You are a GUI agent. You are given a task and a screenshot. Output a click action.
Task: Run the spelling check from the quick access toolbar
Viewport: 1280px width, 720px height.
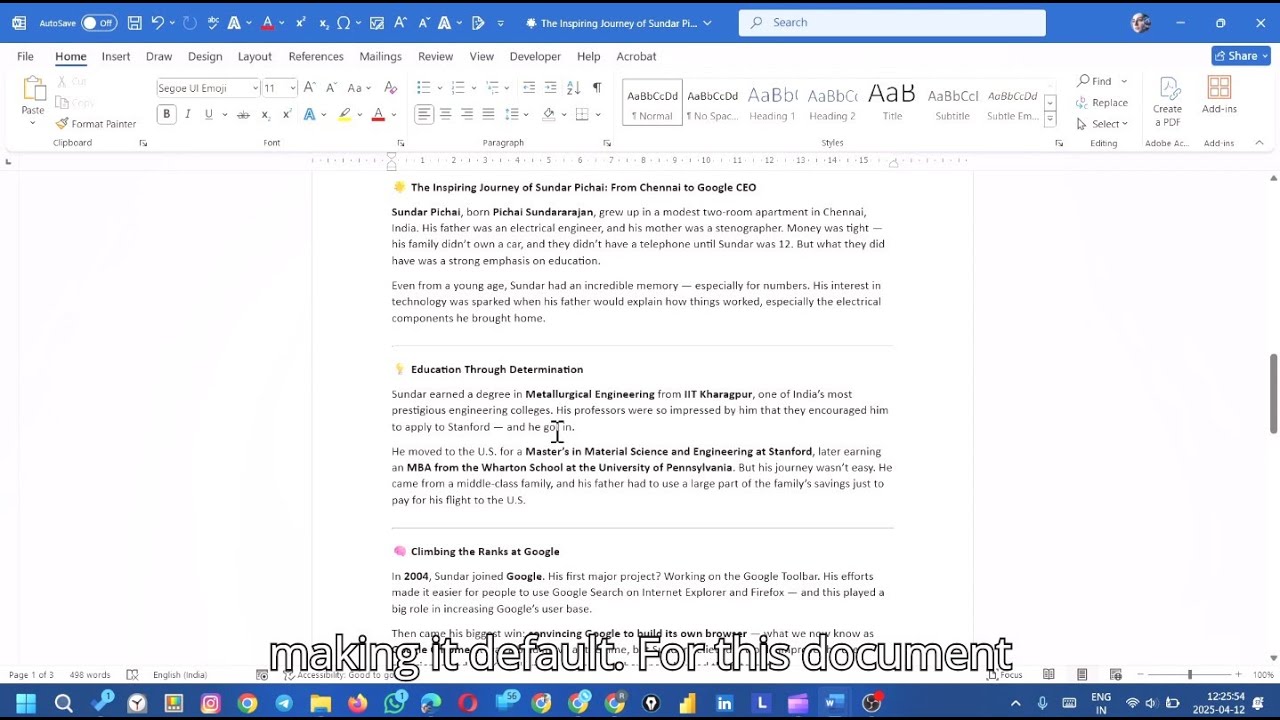pos(212,22)
